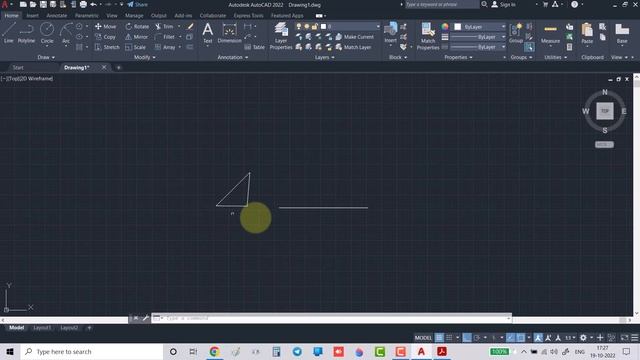Open the Parametric ribbon tab
Image resolution: width=640 pixels, height=360 pixels.
87,16
